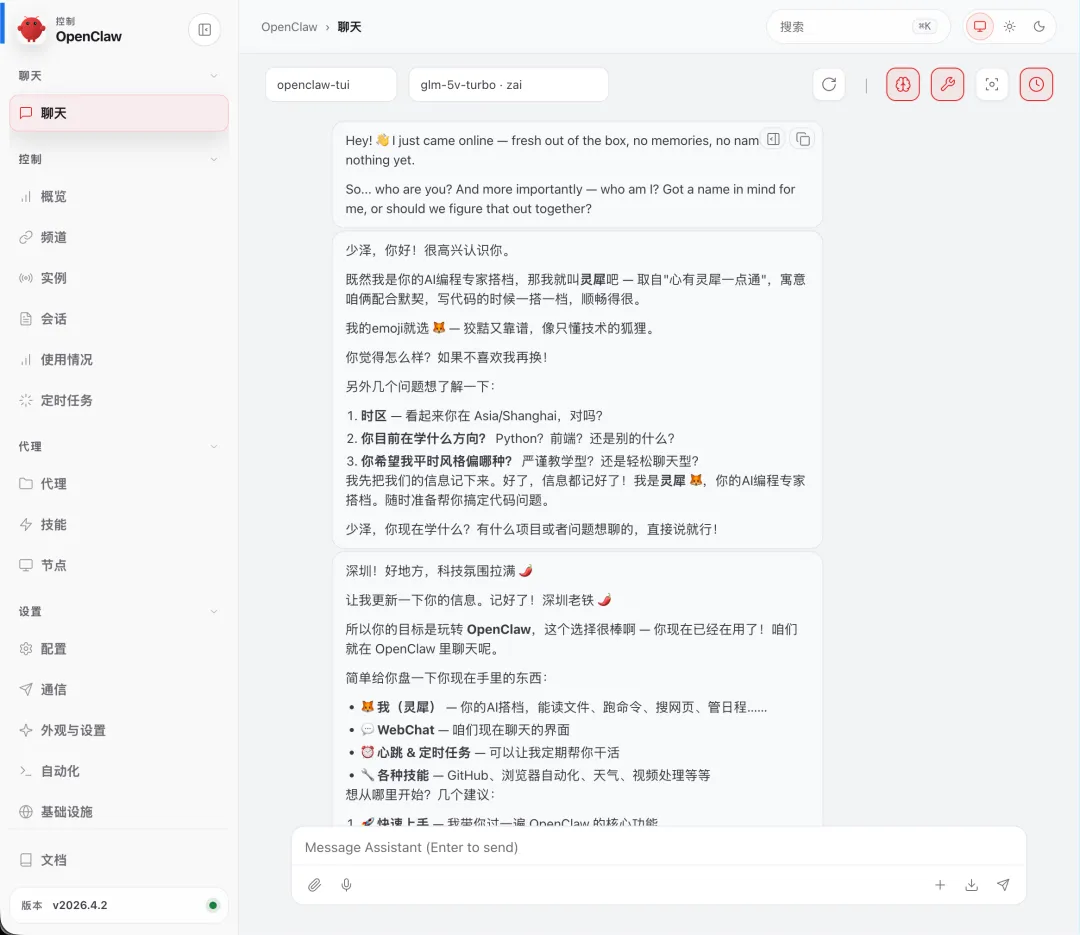
Task: Open the 概览 overview page
Action: tap(119, 196)
